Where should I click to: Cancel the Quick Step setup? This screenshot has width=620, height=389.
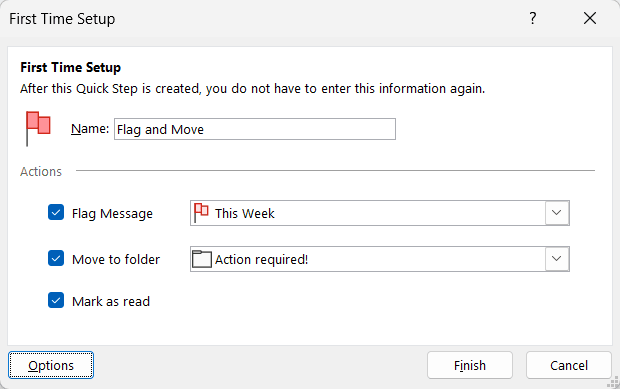tap(569, 365)
